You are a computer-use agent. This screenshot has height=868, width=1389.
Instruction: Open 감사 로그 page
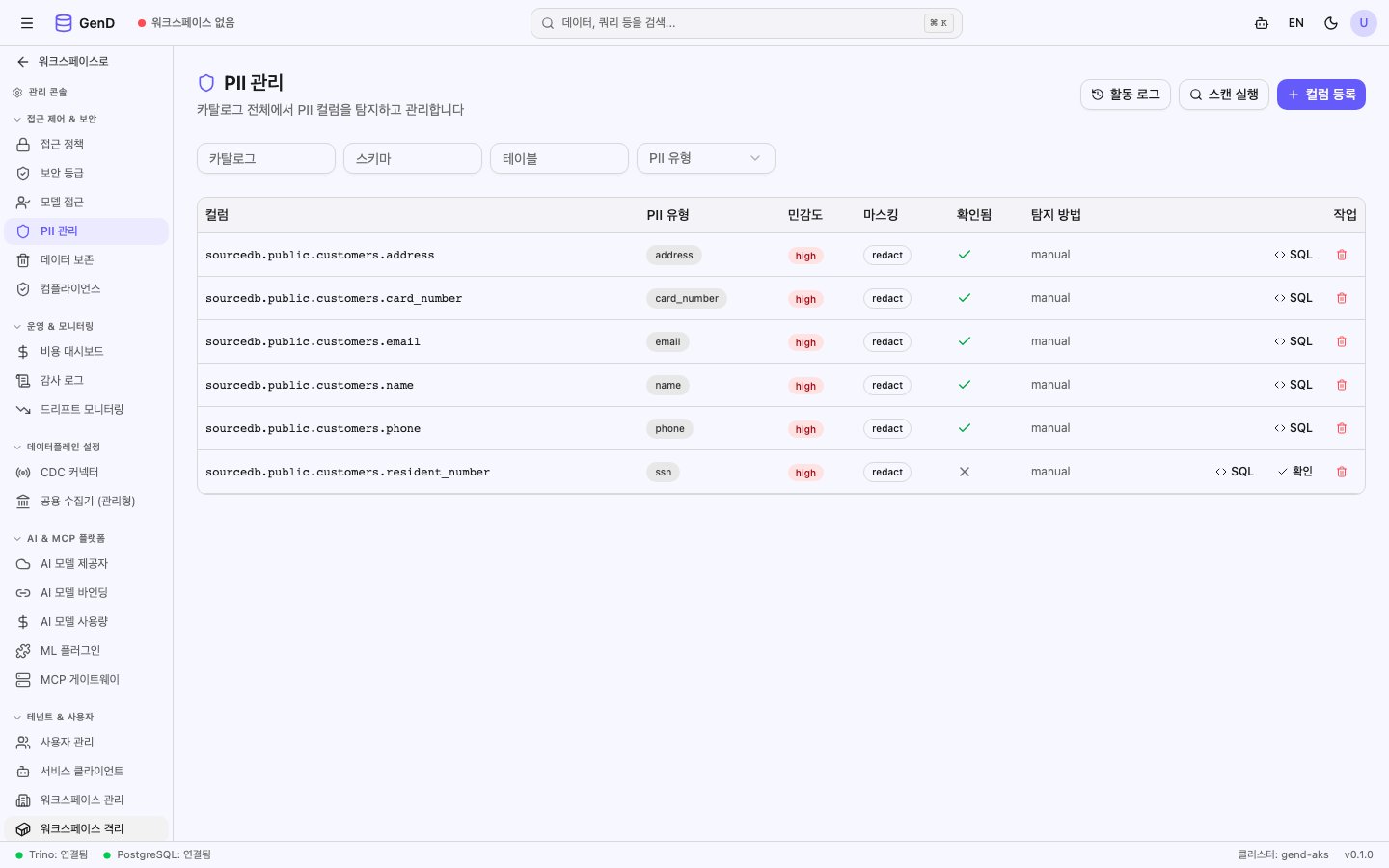[87, 380]
